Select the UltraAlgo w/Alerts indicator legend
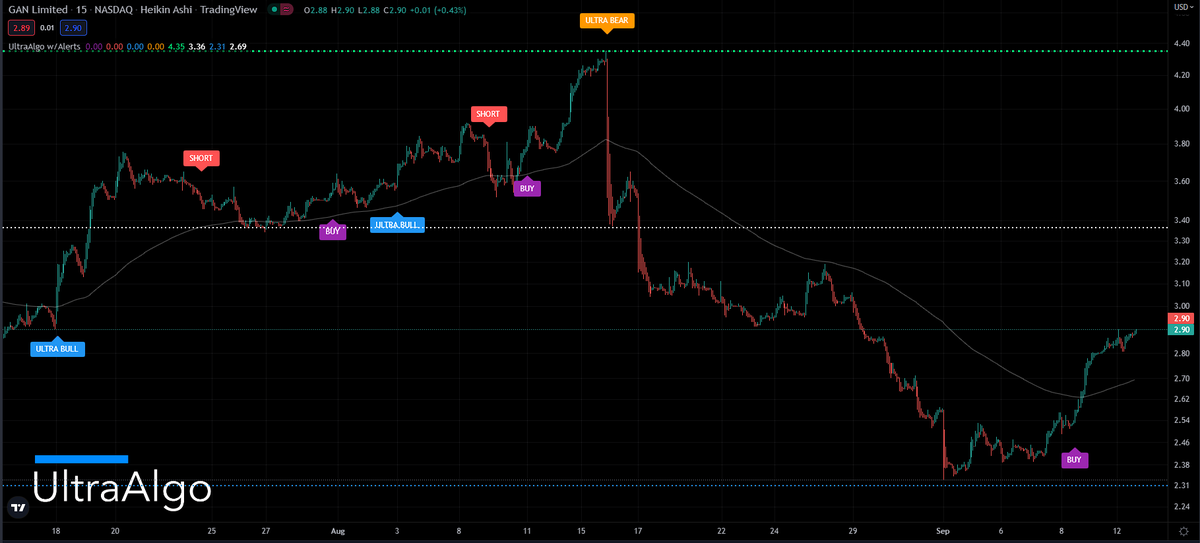The width and height of the screenshot is (1200, 543). [43, 46]
